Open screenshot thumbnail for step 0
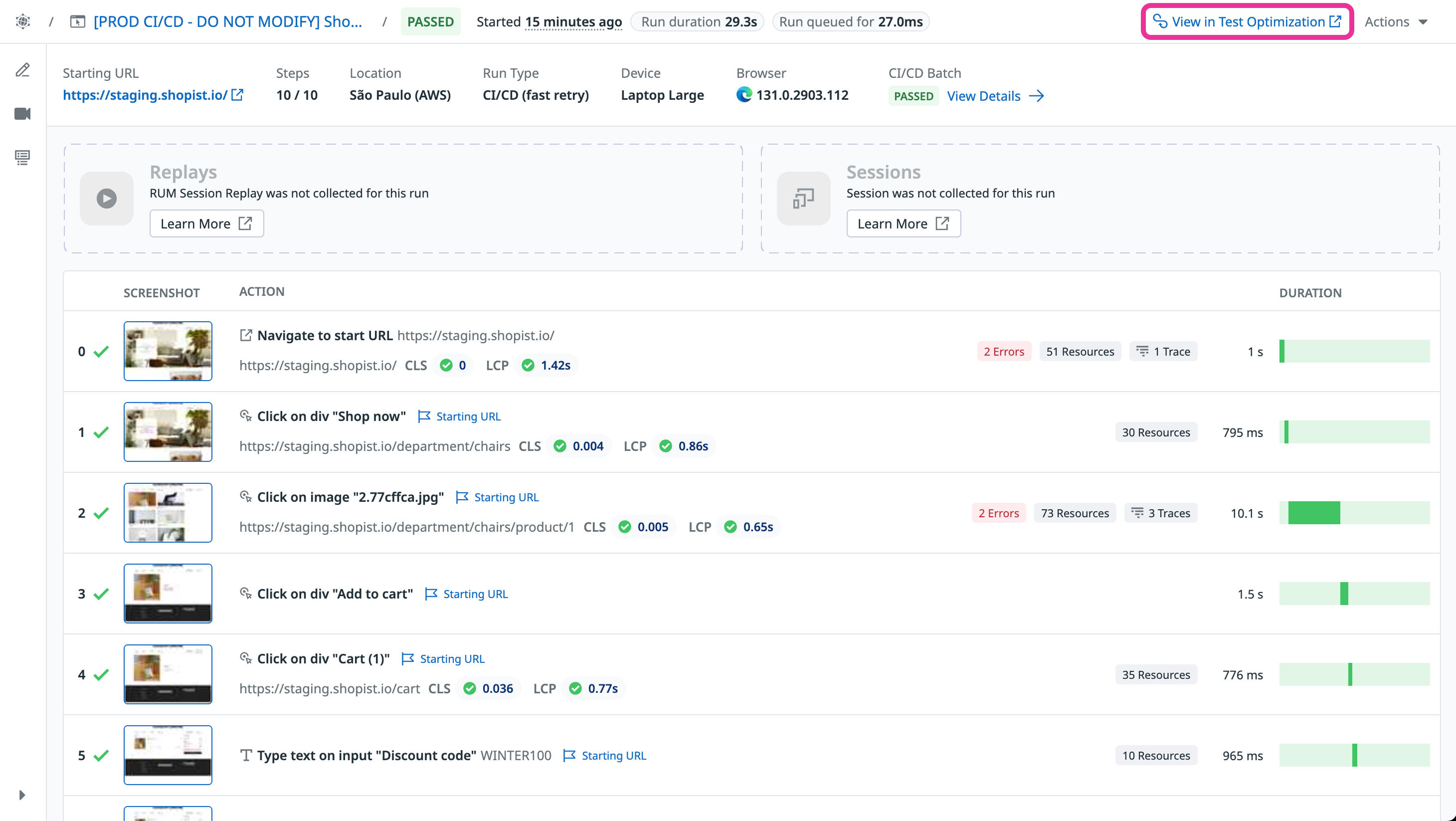The image size is (1456, 821). pos(168,351)
